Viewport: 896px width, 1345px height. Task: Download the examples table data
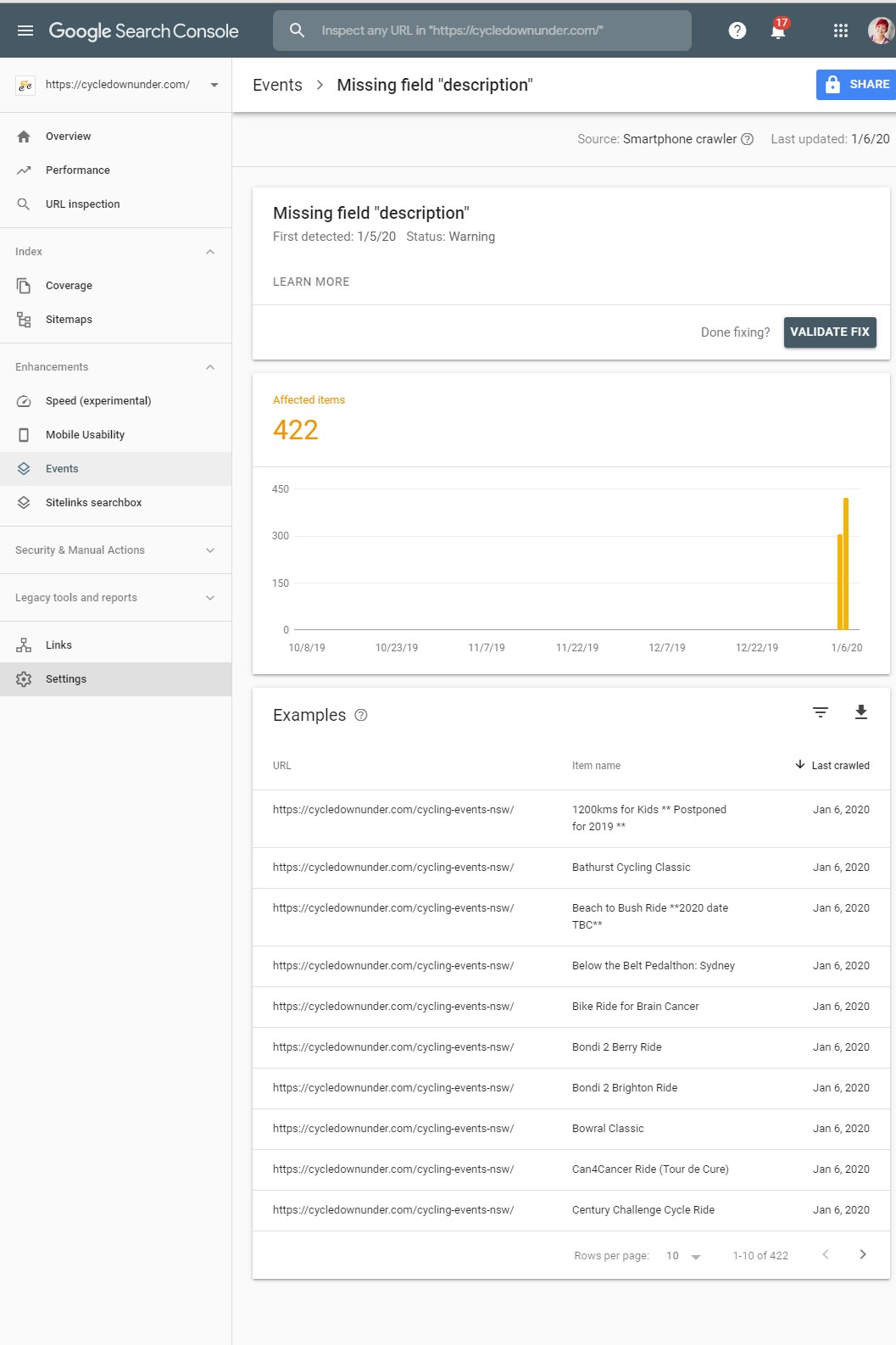(x=860, y=712)
